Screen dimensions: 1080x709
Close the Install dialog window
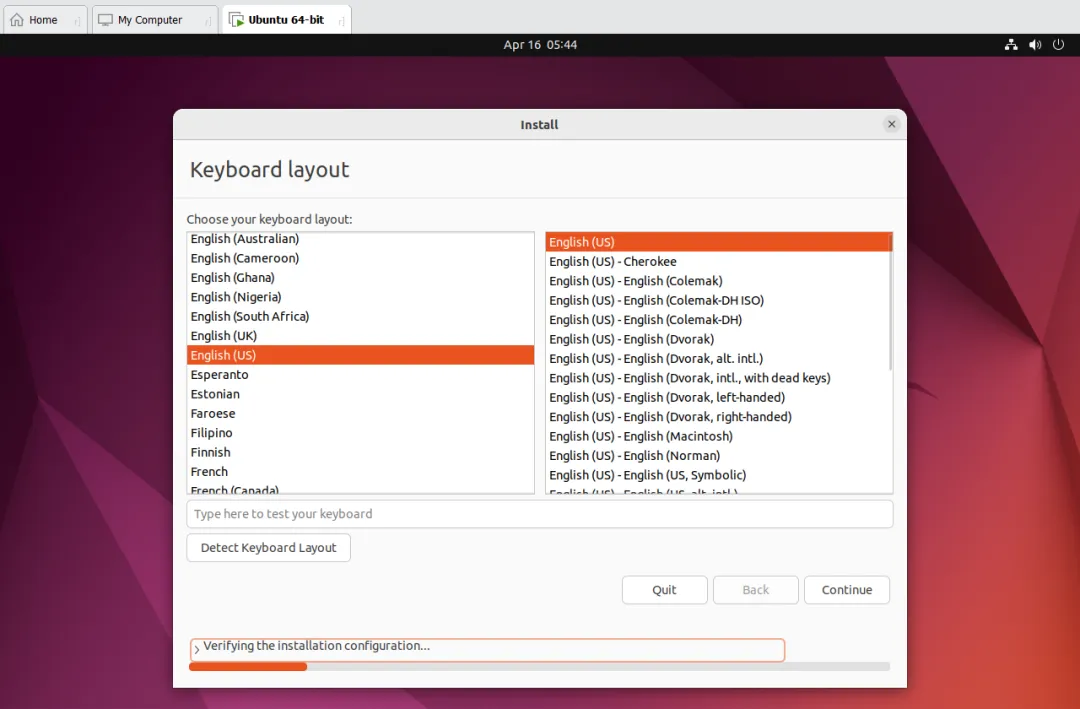(x=891, y=124)
